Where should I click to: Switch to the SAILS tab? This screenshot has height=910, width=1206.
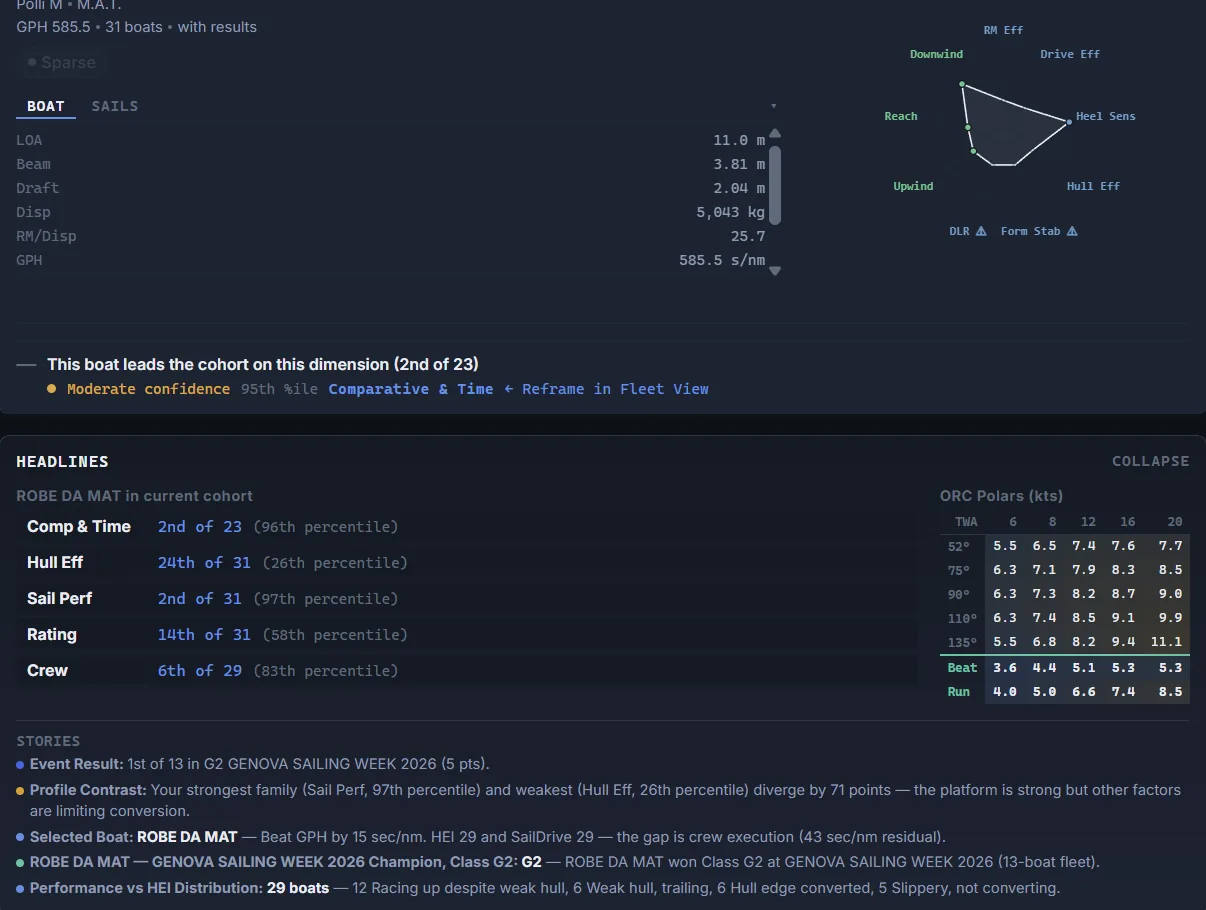tap(115, 106)
